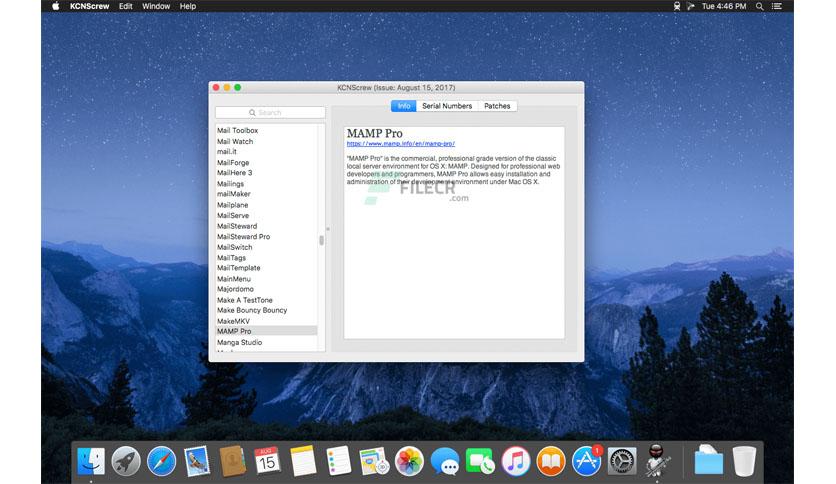The height and width of the screenshot is (484, 836).
Task: Open the Trash in dock
Action: point(744,461)
